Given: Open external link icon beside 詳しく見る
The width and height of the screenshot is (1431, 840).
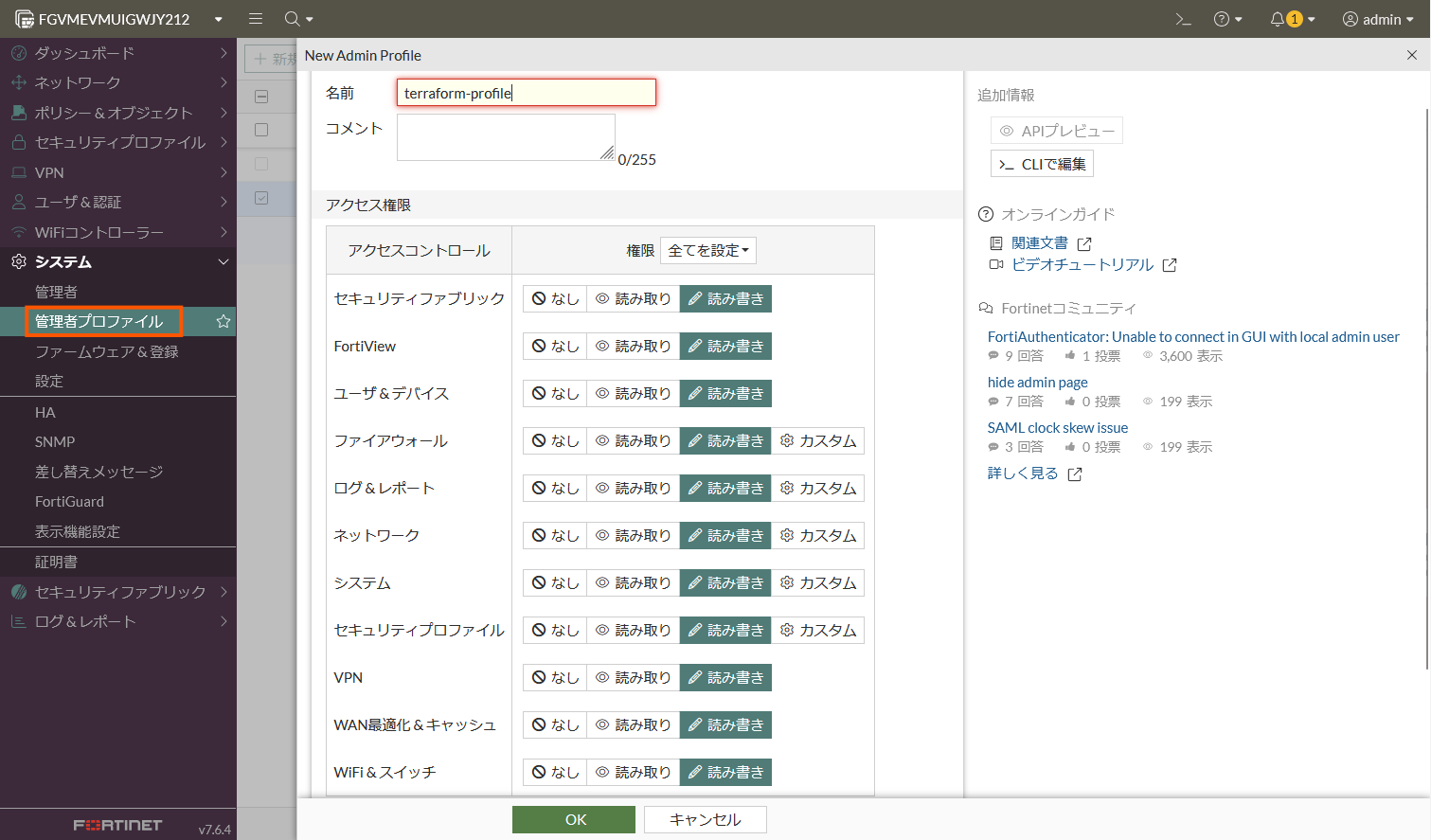Looking at the screenshot, I should click(x=1075, y=474).
